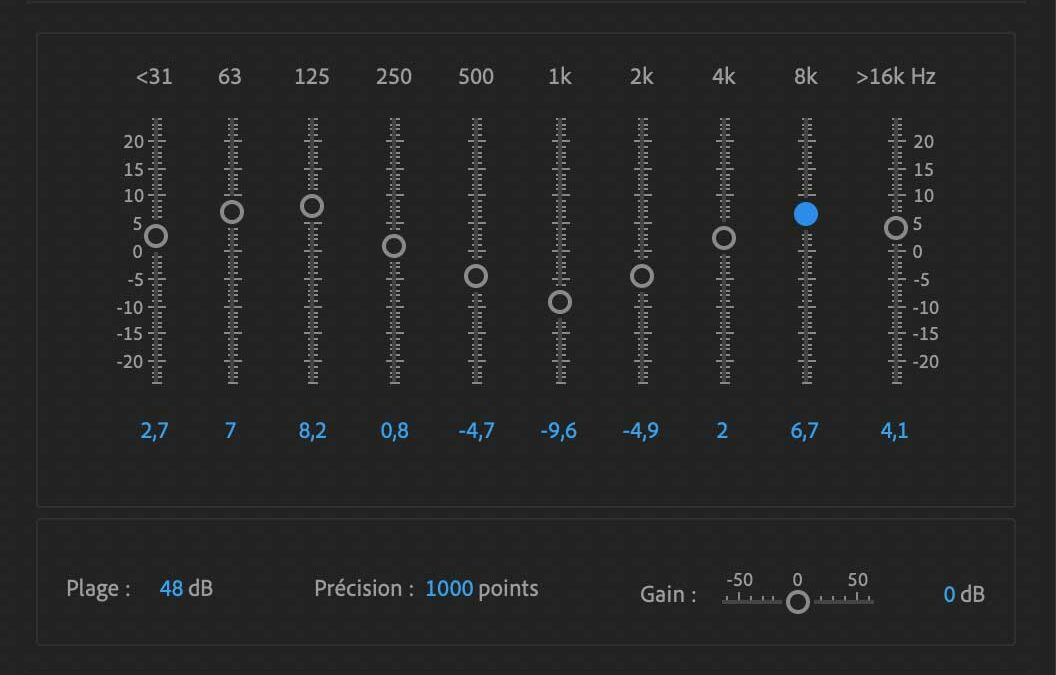Screen dimensions: 1056x675
Task: Click the 125 Hz band slider handle
Action: point(312,206)
